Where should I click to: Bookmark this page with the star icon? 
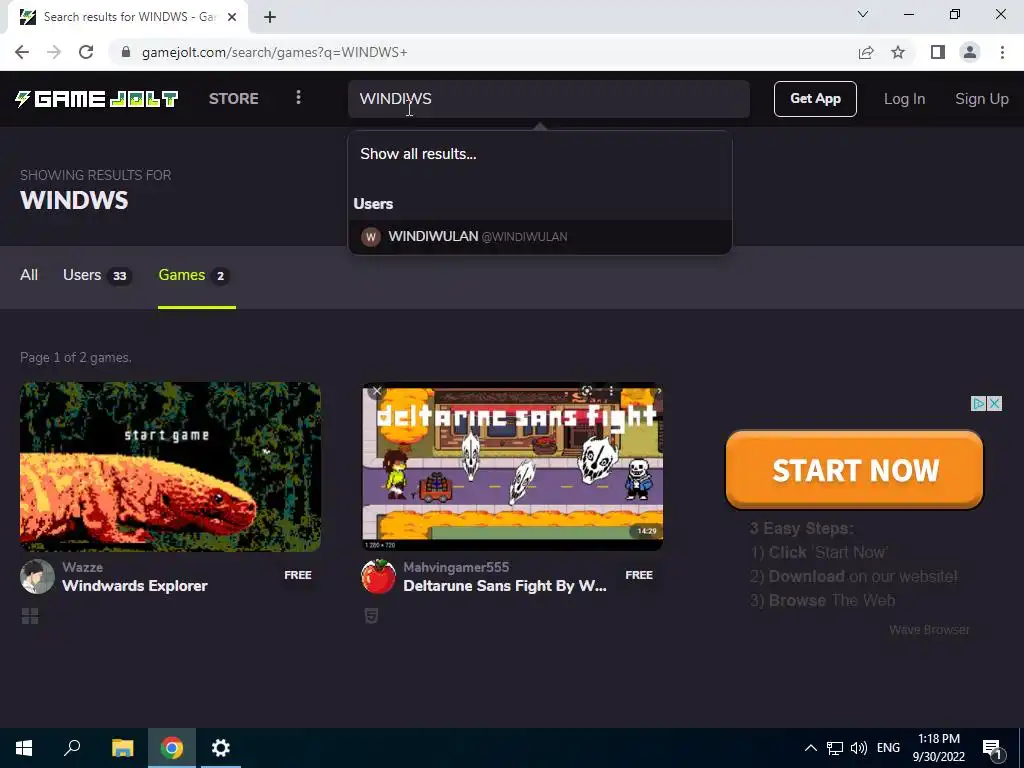tap(898, 52)
